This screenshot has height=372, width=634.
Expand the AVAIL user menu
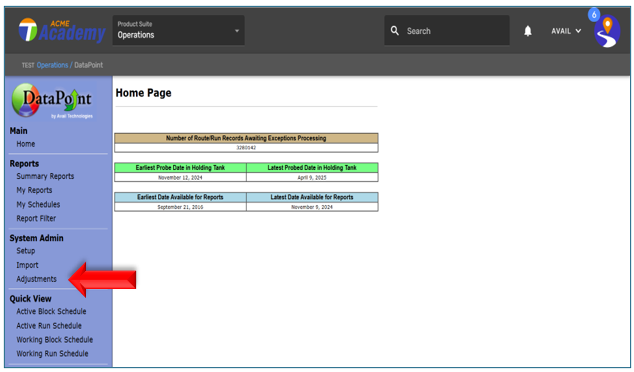pos(566,31)
